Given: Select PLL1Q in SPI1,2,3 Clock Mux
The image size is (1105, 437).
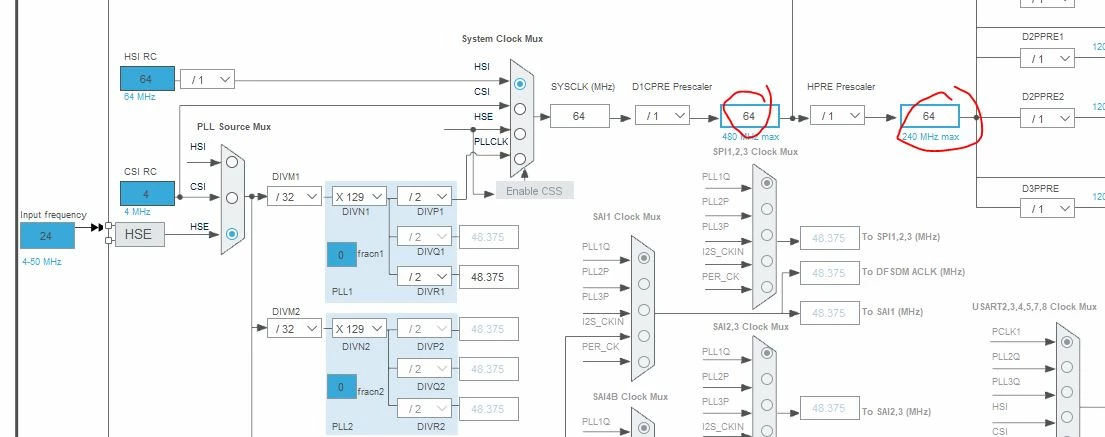Looking at the screenshot, I should point(767,183).
